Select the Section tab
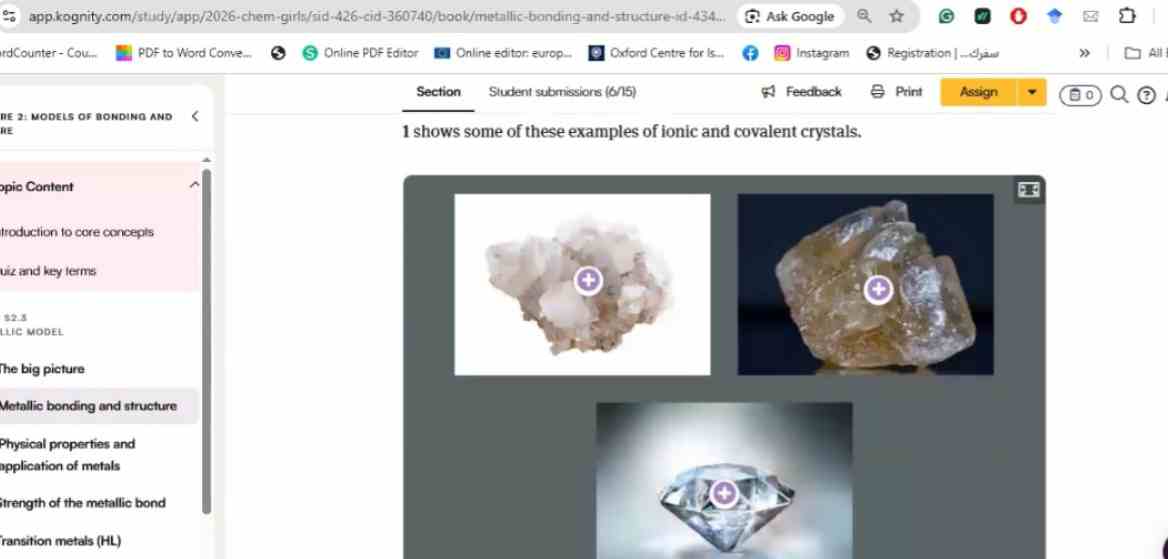This screenshot has width=1168, height=559. click(438, 92)
